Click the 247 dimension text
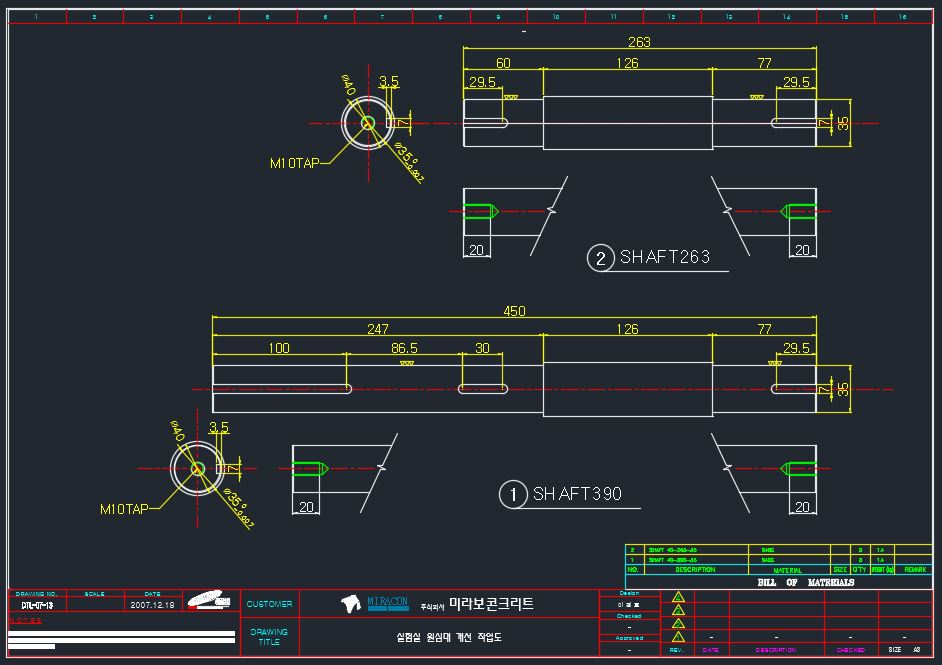This screenshot has height=665, width=942. tap(378, 329)
